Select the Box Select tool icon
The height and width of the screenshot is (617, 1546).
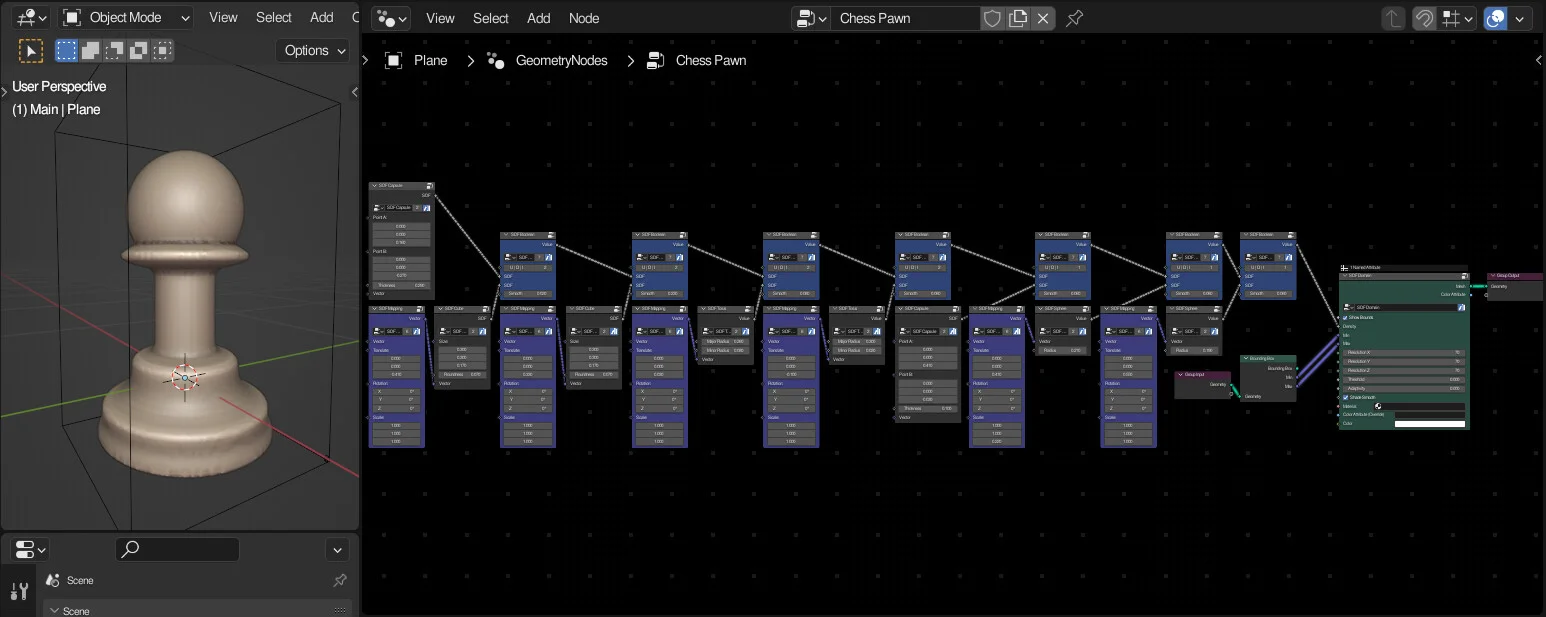tap(66, 50)
